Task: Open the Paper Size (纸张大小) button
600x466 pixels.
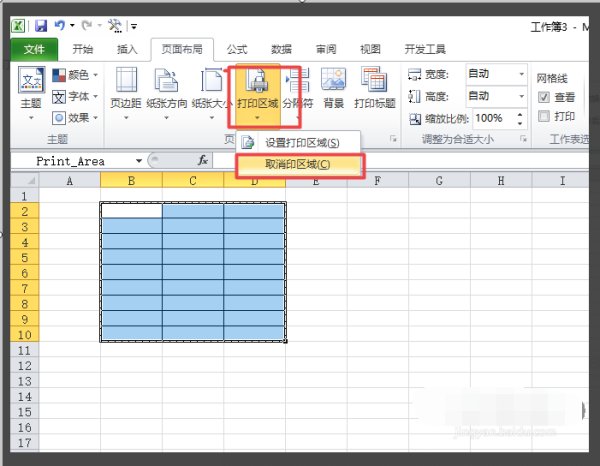Action: pyautogui.click(x=212, y=94)
